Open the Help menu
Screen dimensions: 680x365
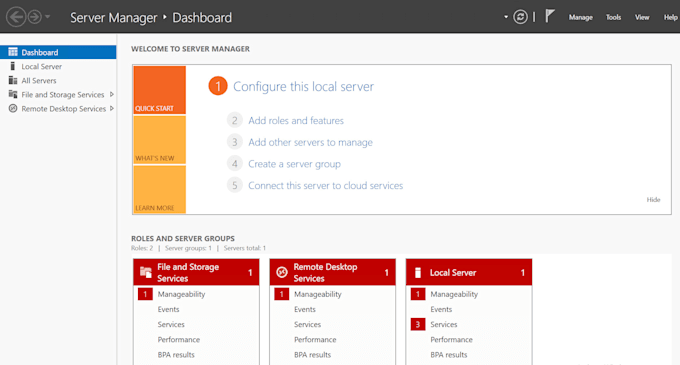click(670, 17)
